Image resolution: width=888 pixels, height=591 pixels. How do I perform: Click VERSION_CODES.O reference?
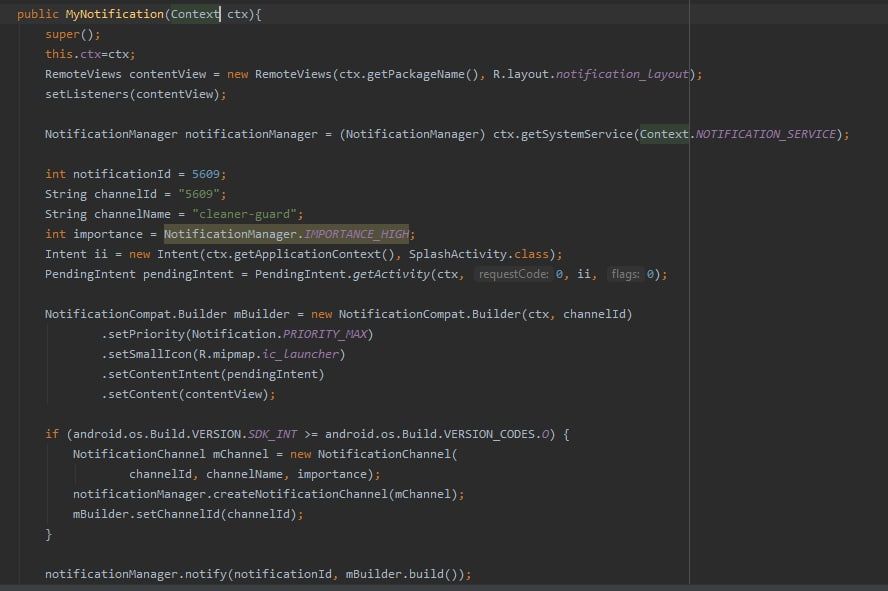496,434
